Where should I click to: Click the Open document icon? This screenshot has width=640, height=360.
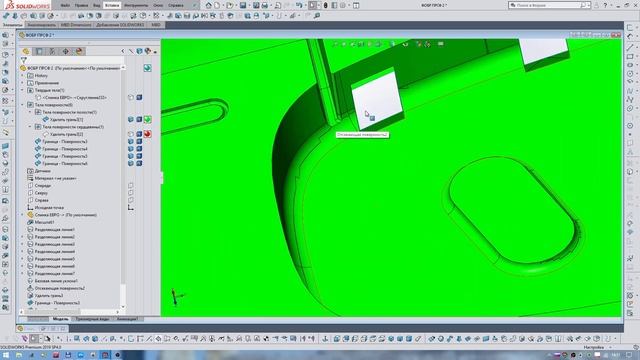pyautogui.click(x=230, y=5)
